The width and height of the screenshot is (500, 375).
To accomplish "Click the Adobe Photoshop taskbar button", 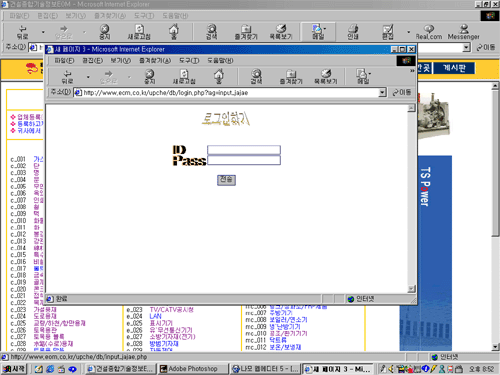I will [193, 369].
